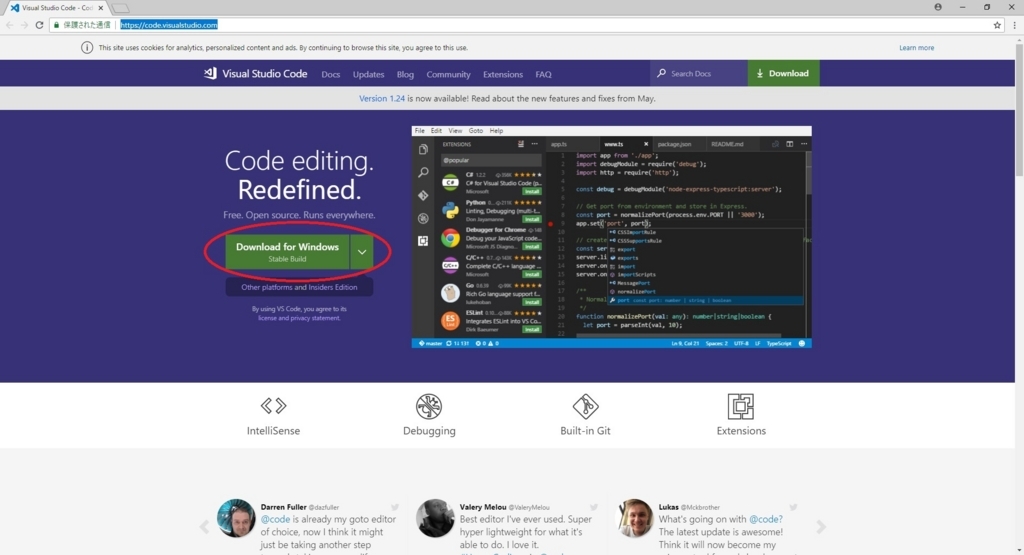The width and height of the screenshot is (1024, 555).
Task: Reload the page with the refresh icon
Action: point(39,25)
